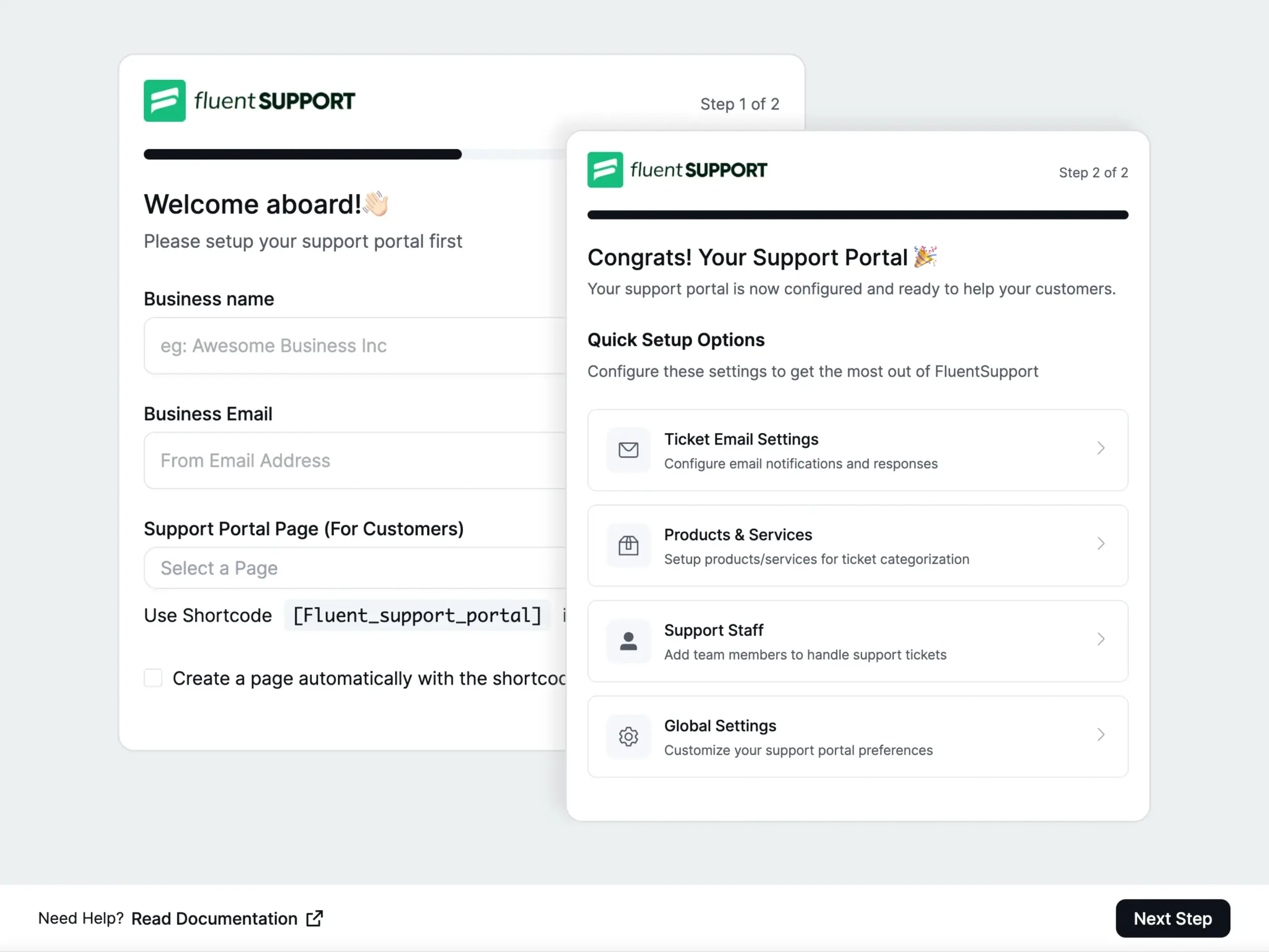This screenshot has width=1269, height=952.
Task: Click 'Customize your support portal preferences' text
Action: tap(799, 750)
